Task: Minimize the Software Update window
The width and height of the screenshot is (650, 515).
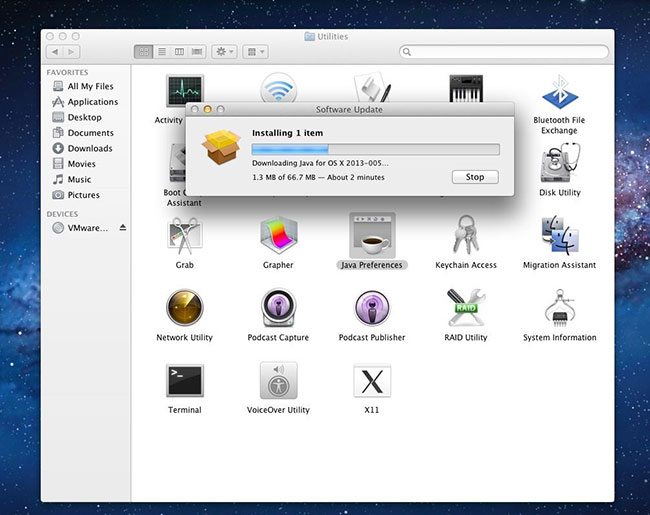Action: click(207, 109)
